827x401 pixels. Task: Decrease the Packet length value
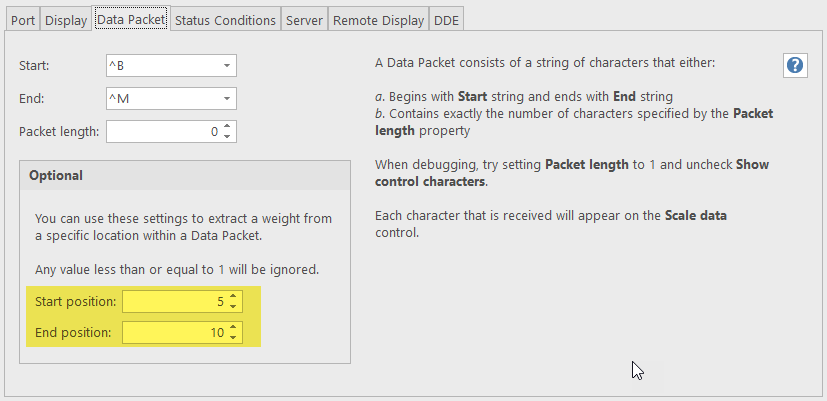coord(228,136)
